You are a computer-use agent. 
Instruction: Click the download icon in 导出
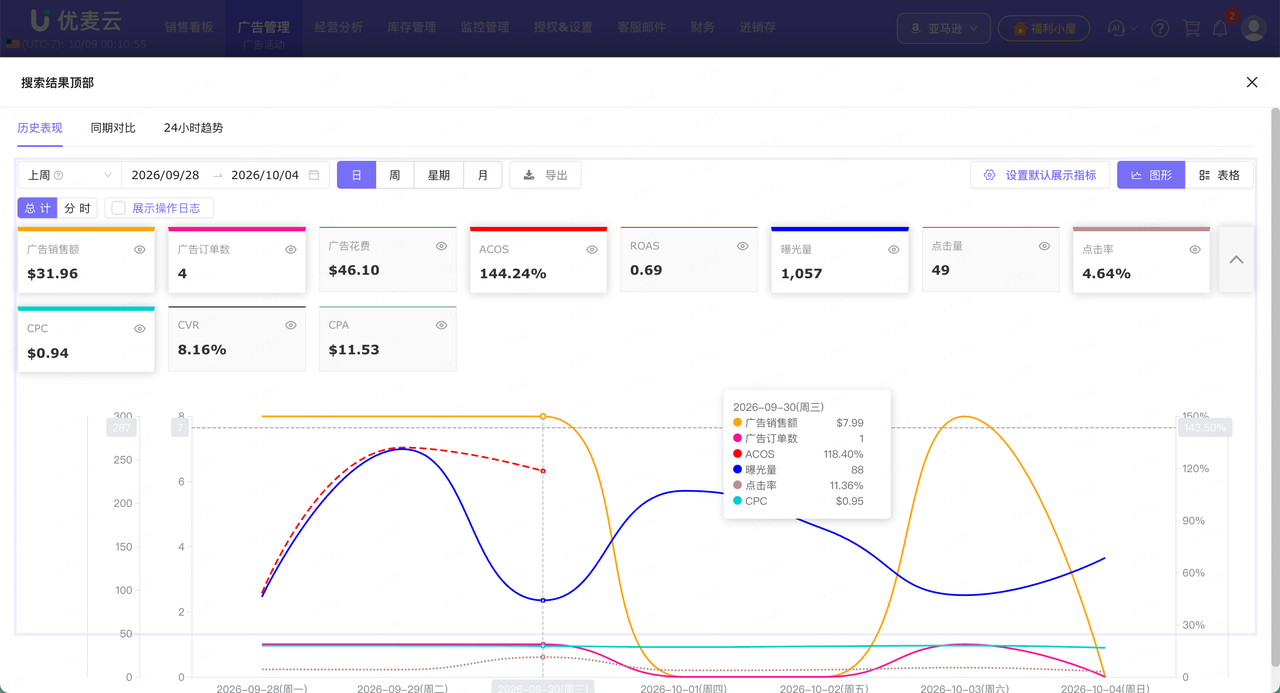point(529,175)
